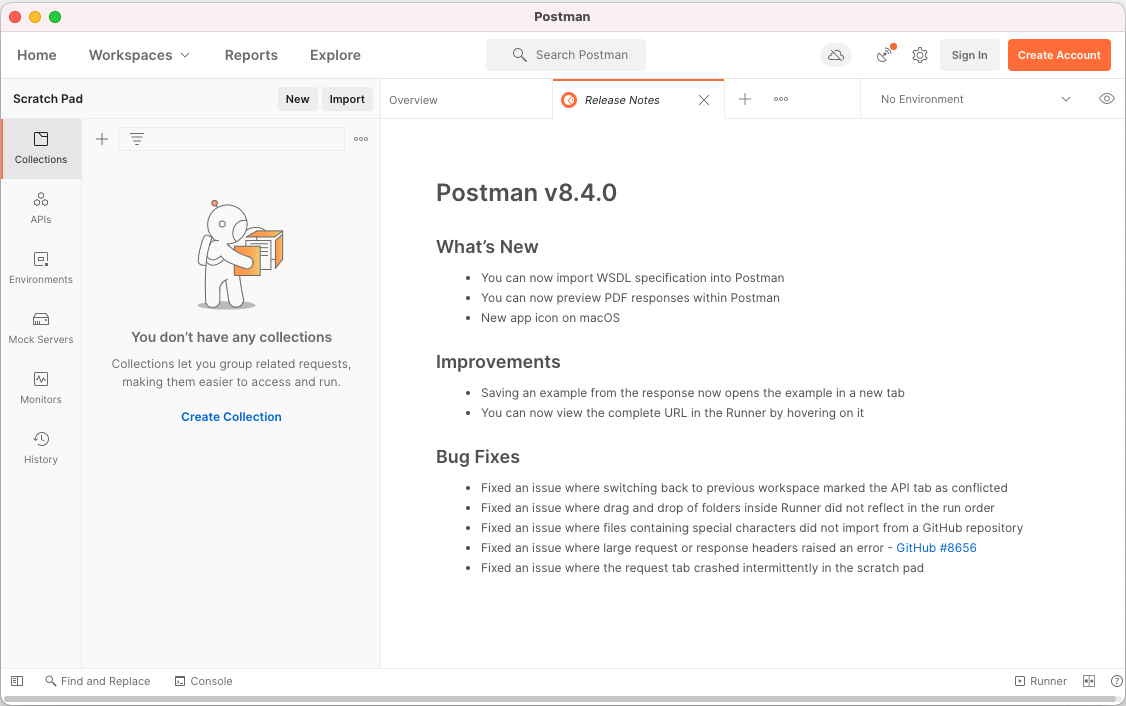
Task: Click the 'New app icon on macOS' bullet
Action: (x=550, y=318)
